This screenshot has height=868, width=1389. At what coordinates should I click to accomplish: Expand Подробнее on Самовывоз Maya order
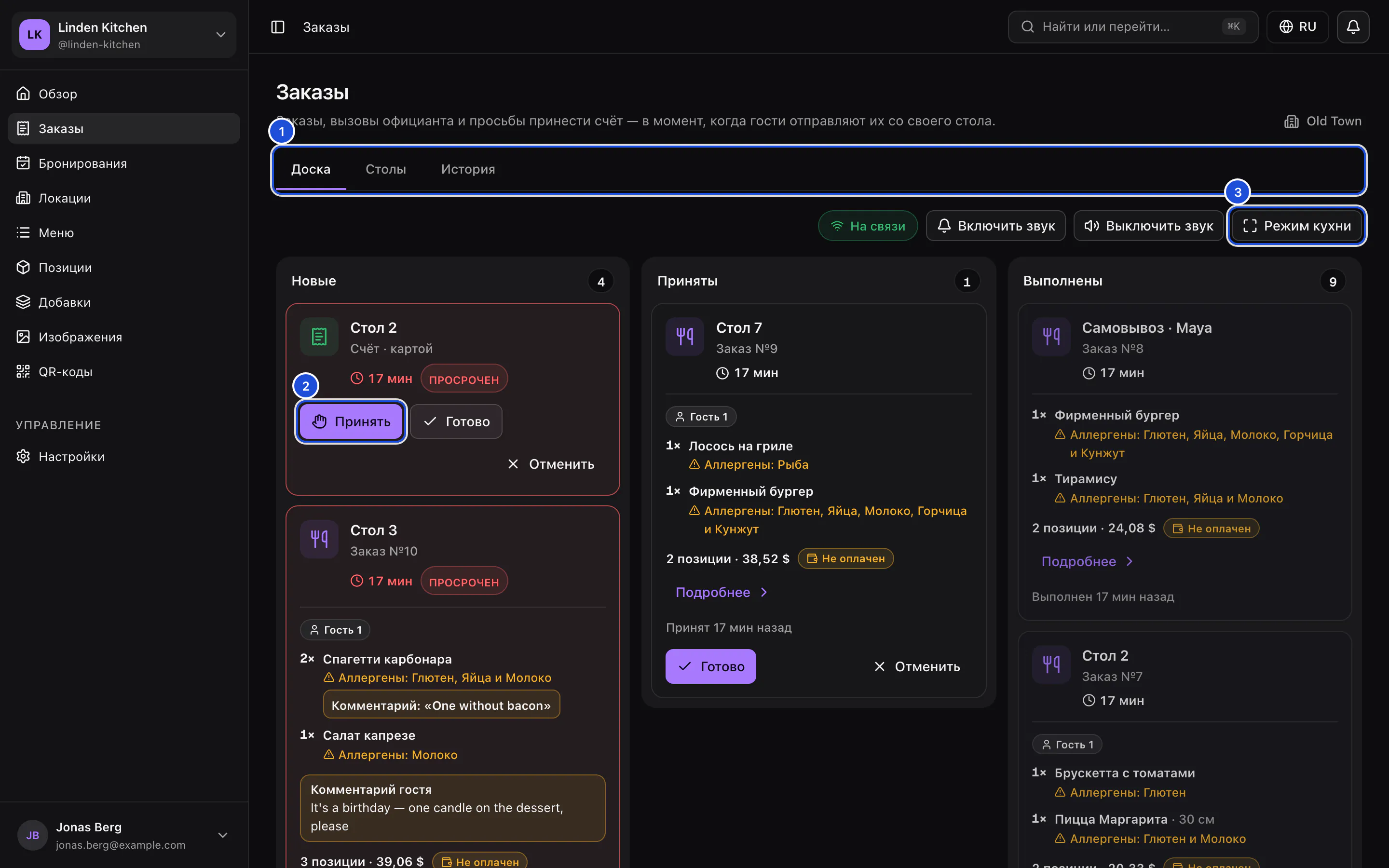click(1088, 561)
